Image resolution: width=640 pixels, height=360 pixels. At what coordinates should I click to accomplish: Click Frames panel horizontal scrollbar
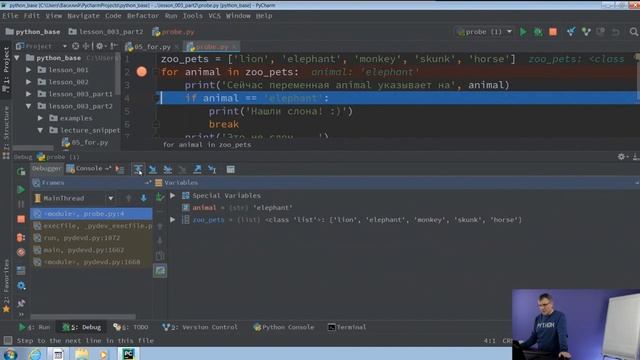(x=83, y=316)
